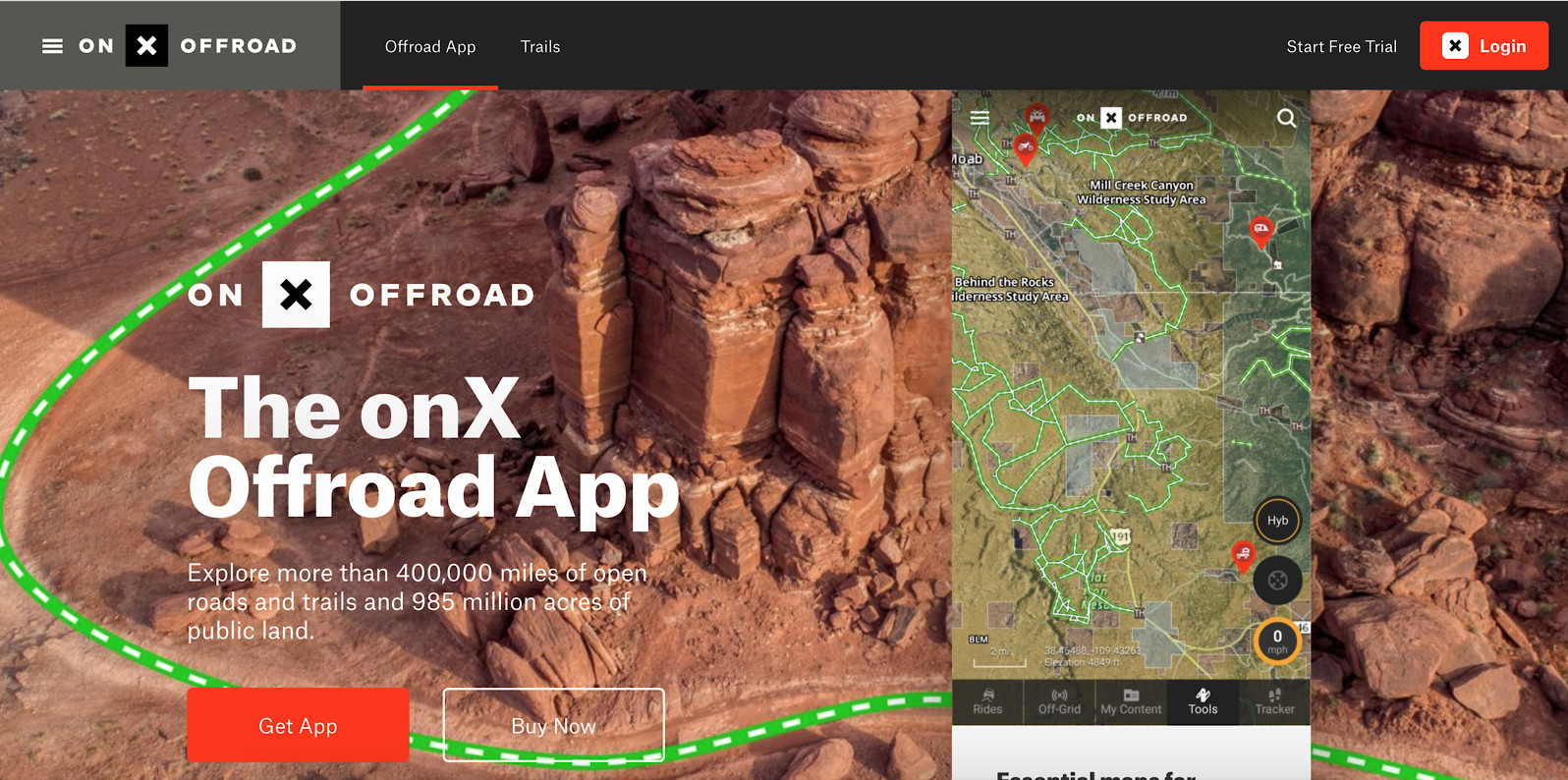Click the highway 191 shield on the map
1568x780 pixels.
click(x=1121, y=536)
